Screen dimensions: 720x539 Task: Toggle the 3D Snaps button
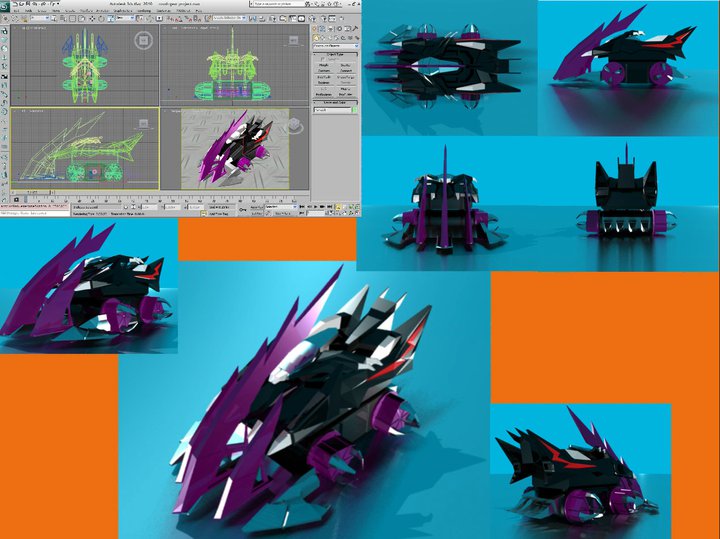170,18
